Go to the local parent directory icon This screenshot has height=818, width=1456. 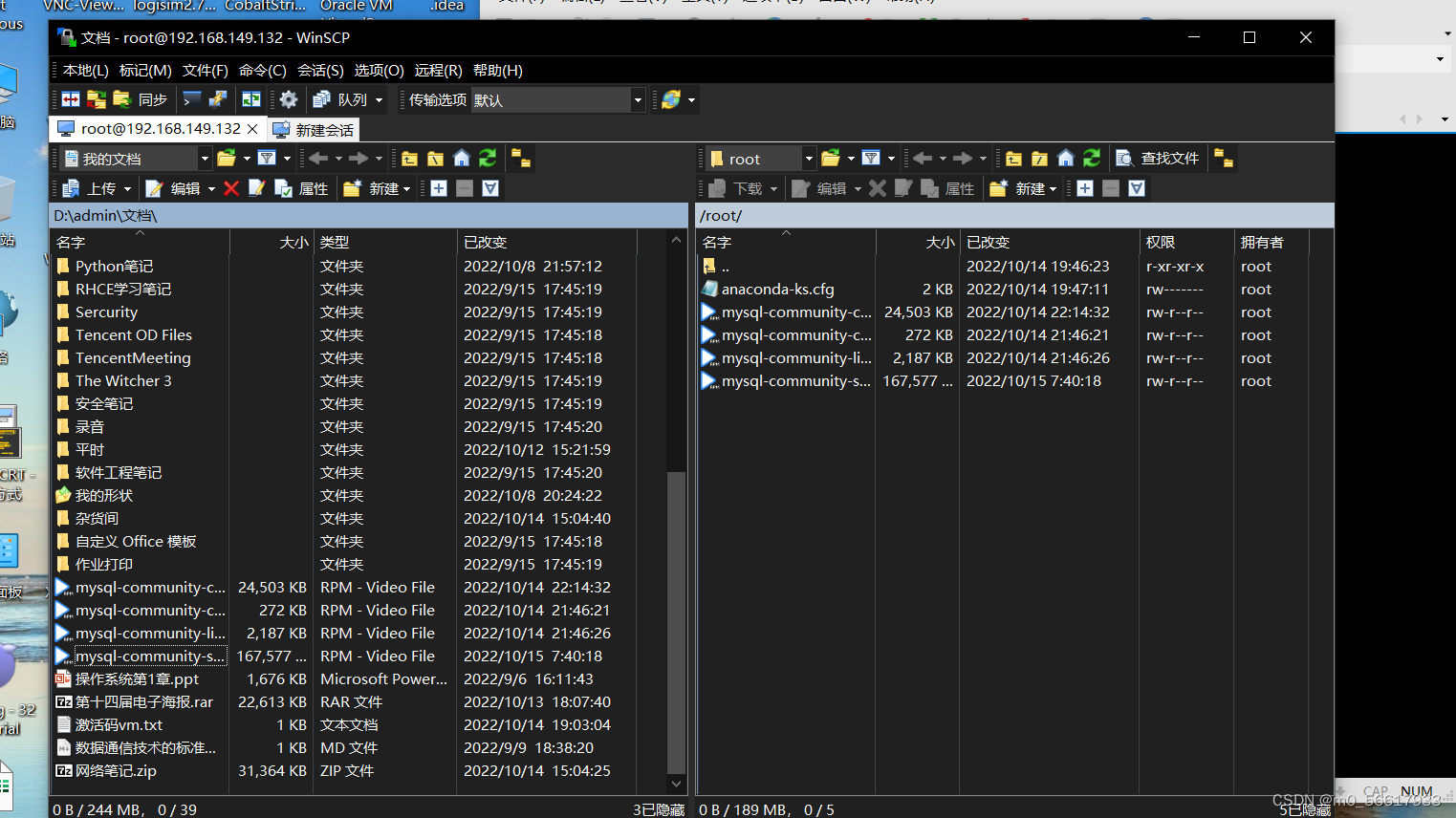(x=409, y=159)
